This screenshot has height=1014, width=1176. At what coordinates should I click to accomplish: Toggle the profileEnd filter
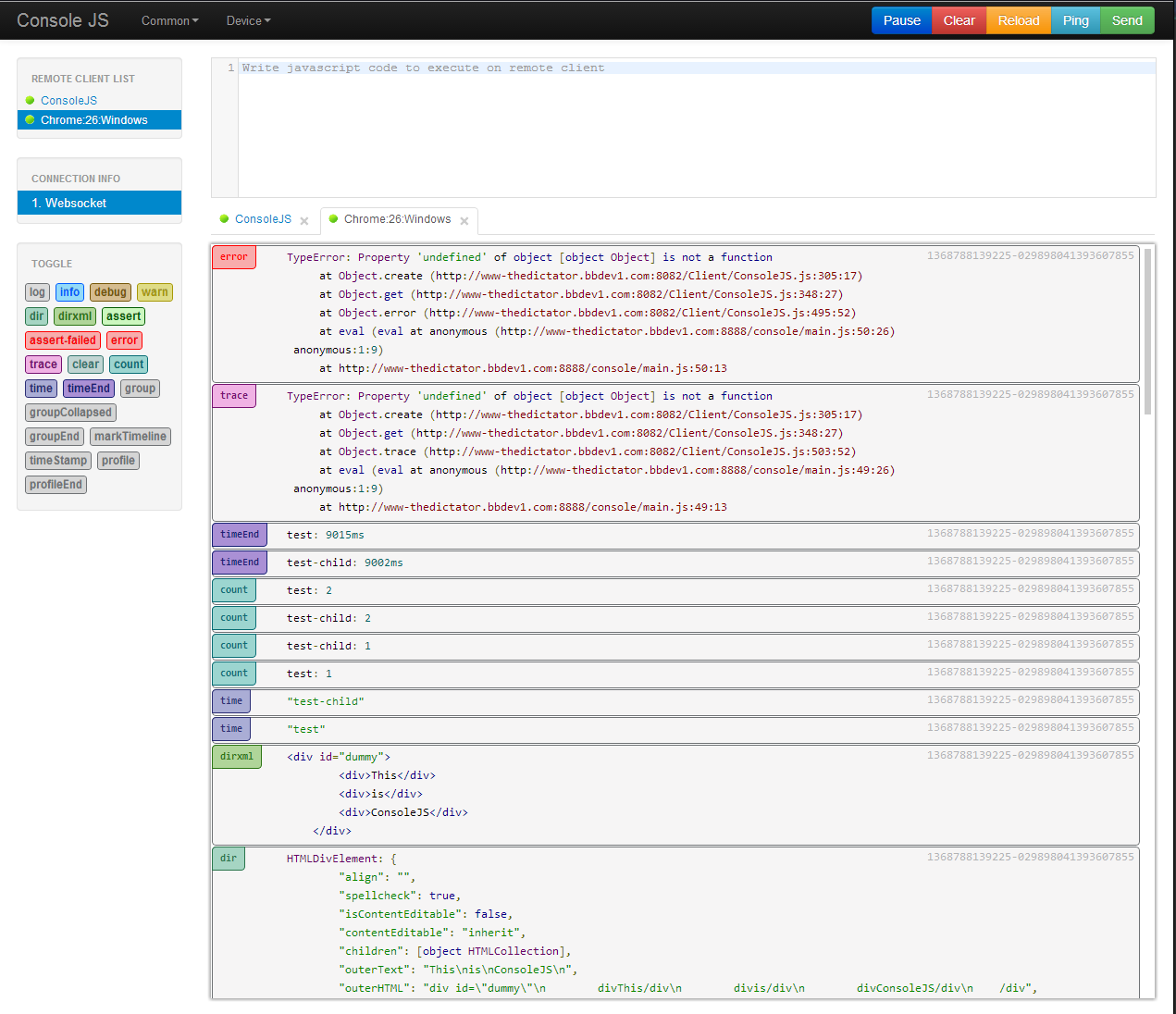tap(56, 485)
